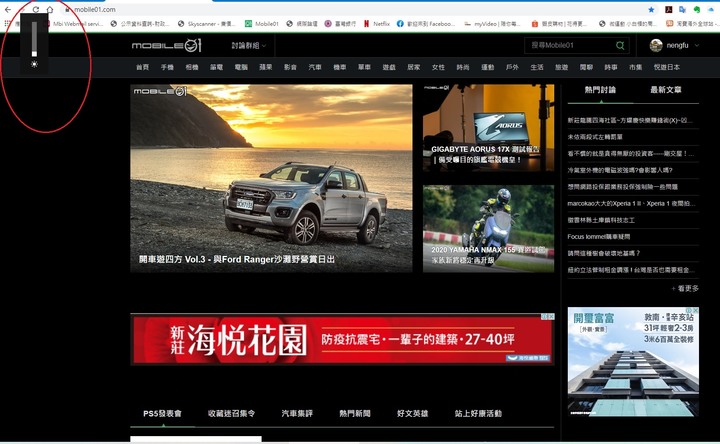Open Mbi Webmail bookmark
Viewport: 720px width, 444px height.
point(73,23)
